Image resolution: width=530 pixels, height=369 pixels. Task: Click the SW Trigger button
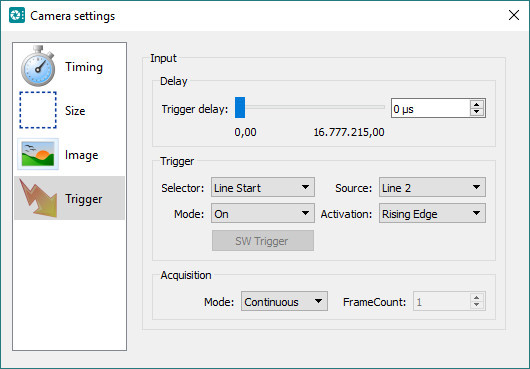click(x=263, y=241)
